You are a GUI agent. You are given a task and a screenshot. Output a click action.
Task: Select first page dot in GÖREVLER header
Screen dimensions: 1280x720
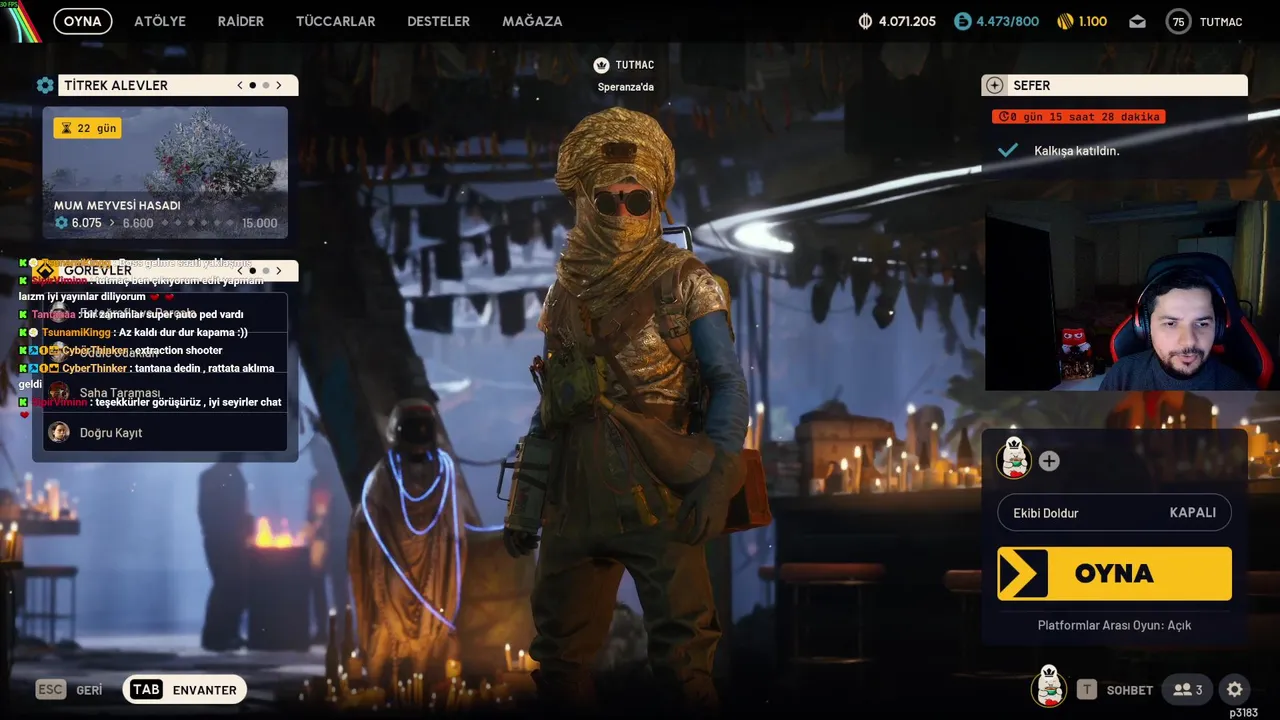252,270
